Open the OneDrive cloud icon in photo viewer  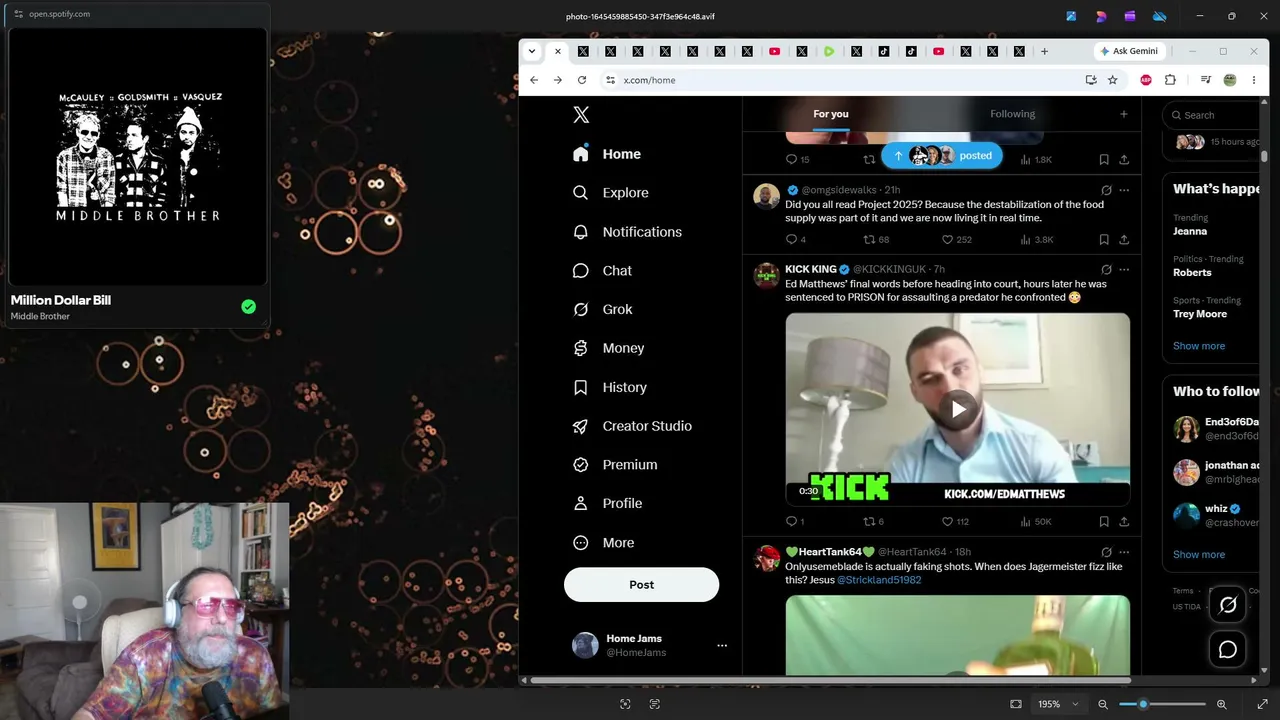click(1160, 16)
